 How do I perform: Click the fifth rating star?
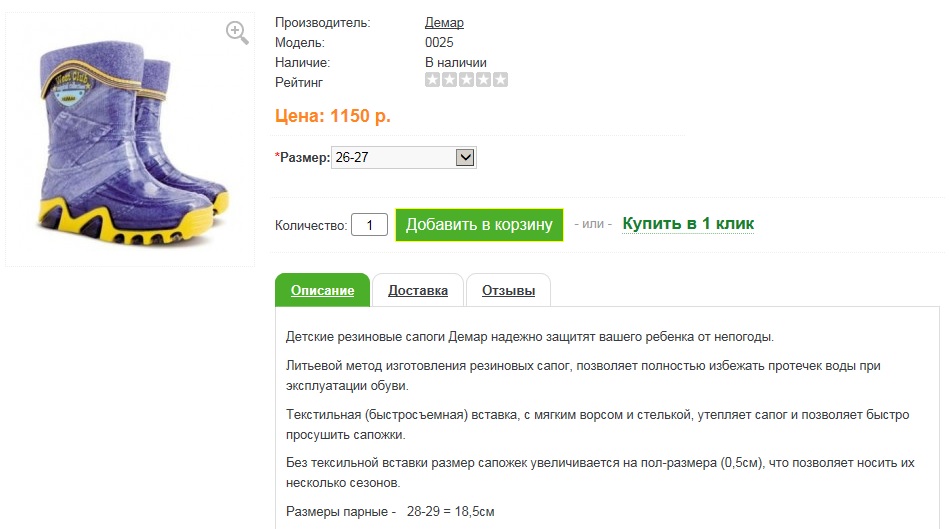500,80
